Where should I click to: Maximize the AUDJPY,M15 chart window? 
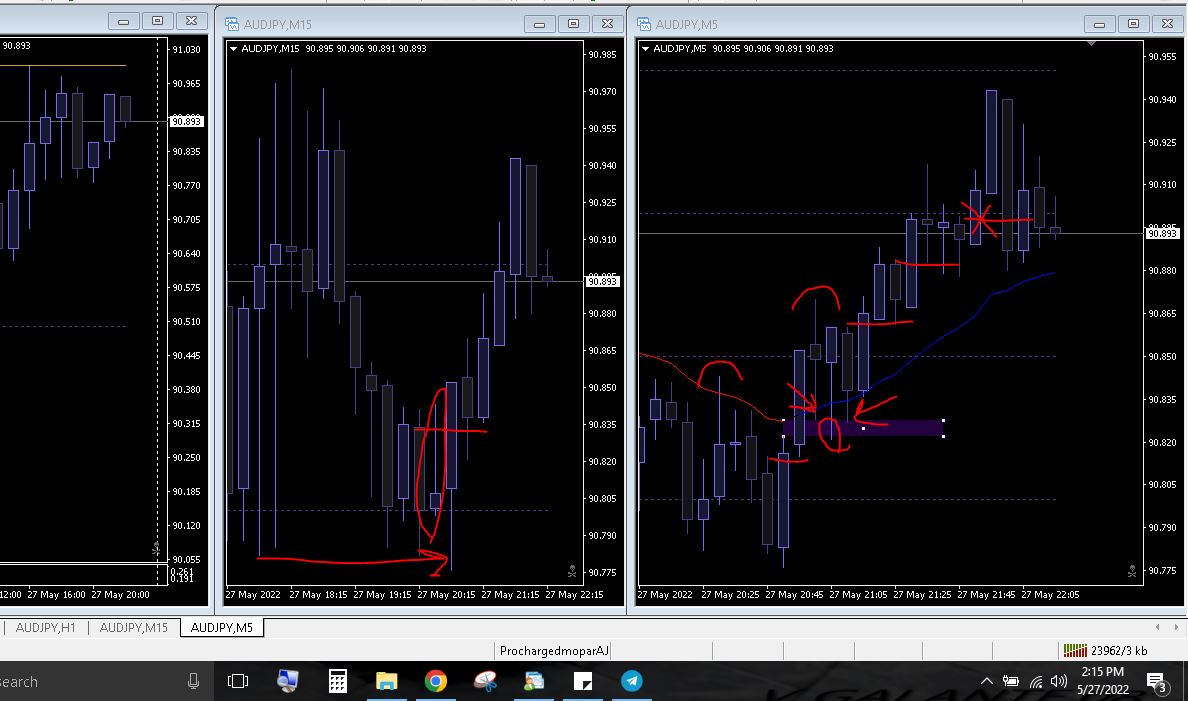tap(574, 24)
